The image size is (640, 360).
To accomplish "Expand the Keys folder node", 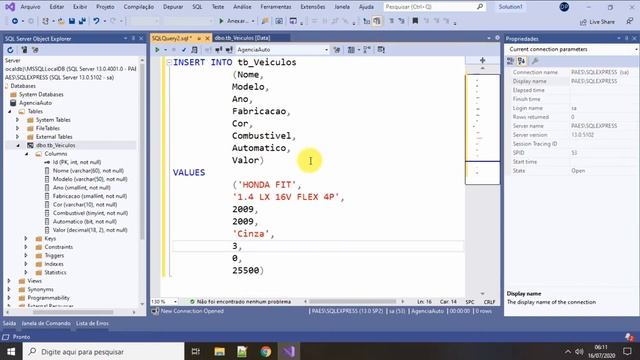I will [x=26, y=238].
